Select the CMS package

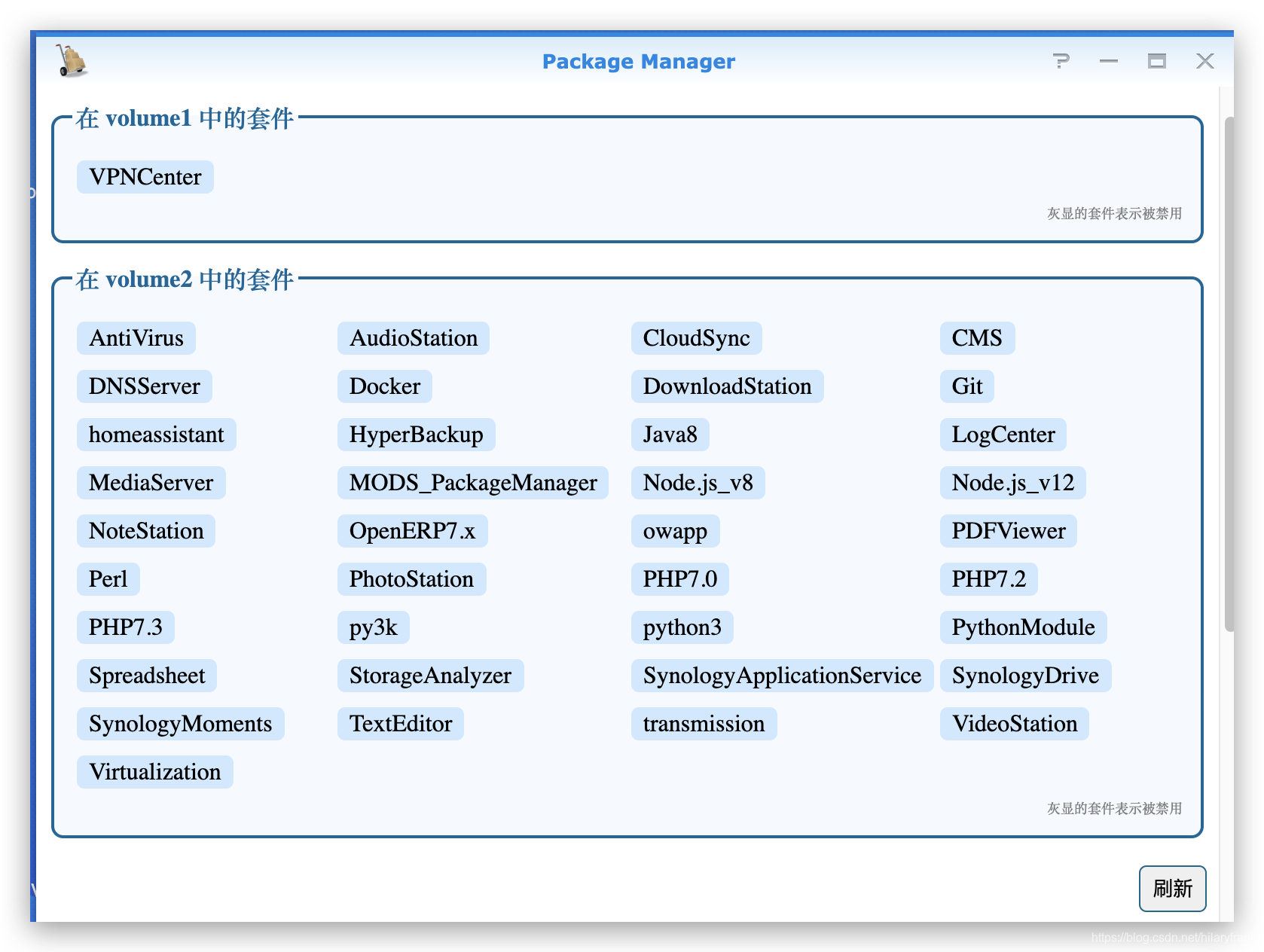coord(977,338)
